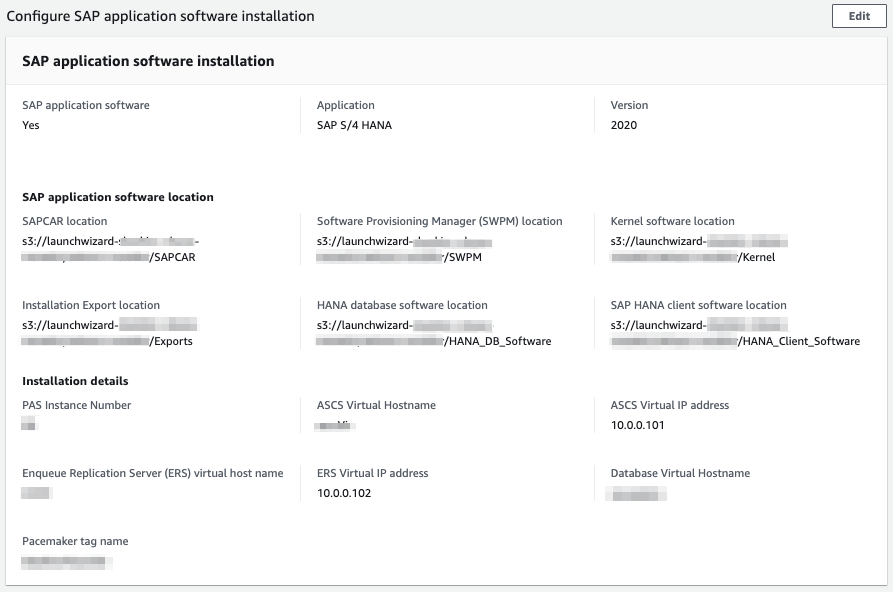893x592 pixels.
Task: Click the ERS Virtual IP address 10.0.0.102
Action: [x=344, y=493]
